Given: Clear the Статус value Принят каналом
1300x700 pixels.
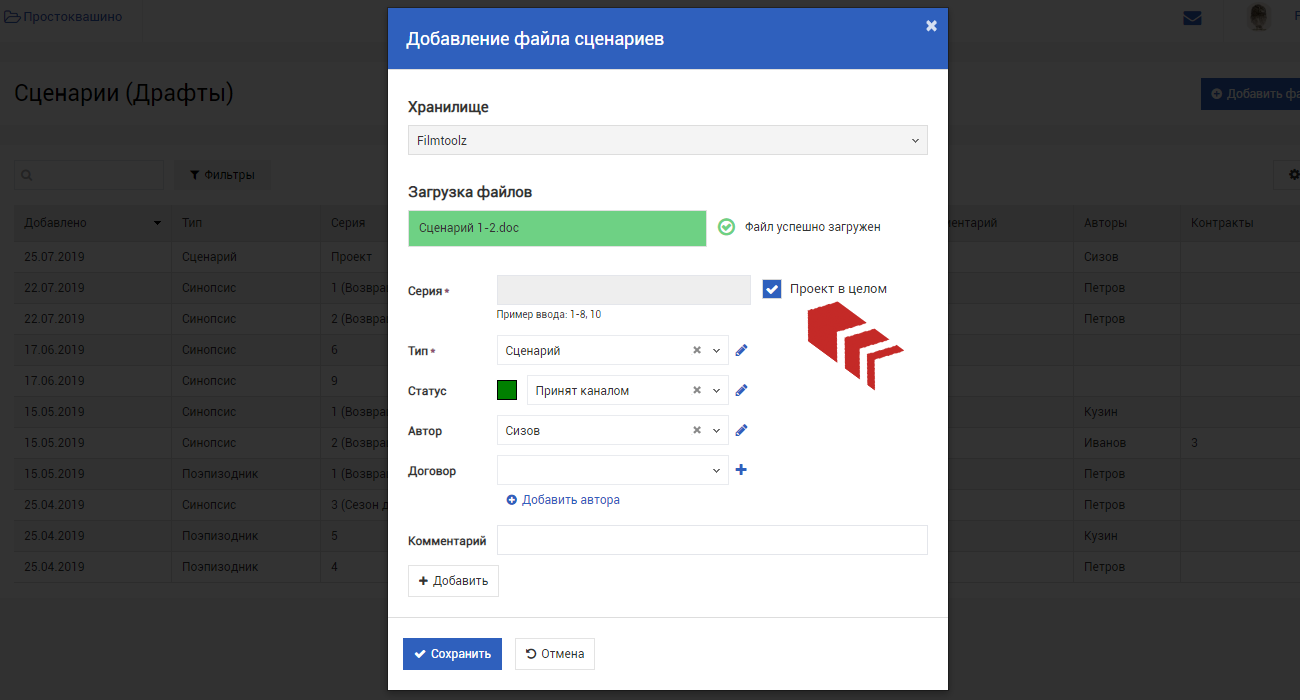Looking at the screenshot, I should click(x=697, y=391).
